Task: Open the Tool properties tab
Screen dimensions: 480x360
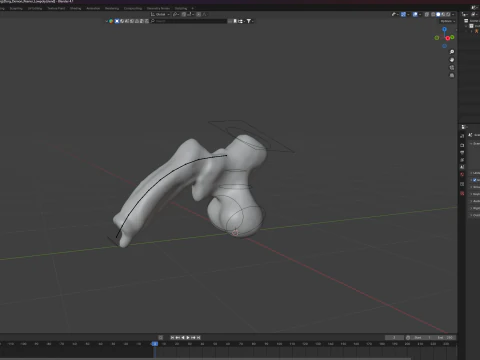Action: pos(462,136)
